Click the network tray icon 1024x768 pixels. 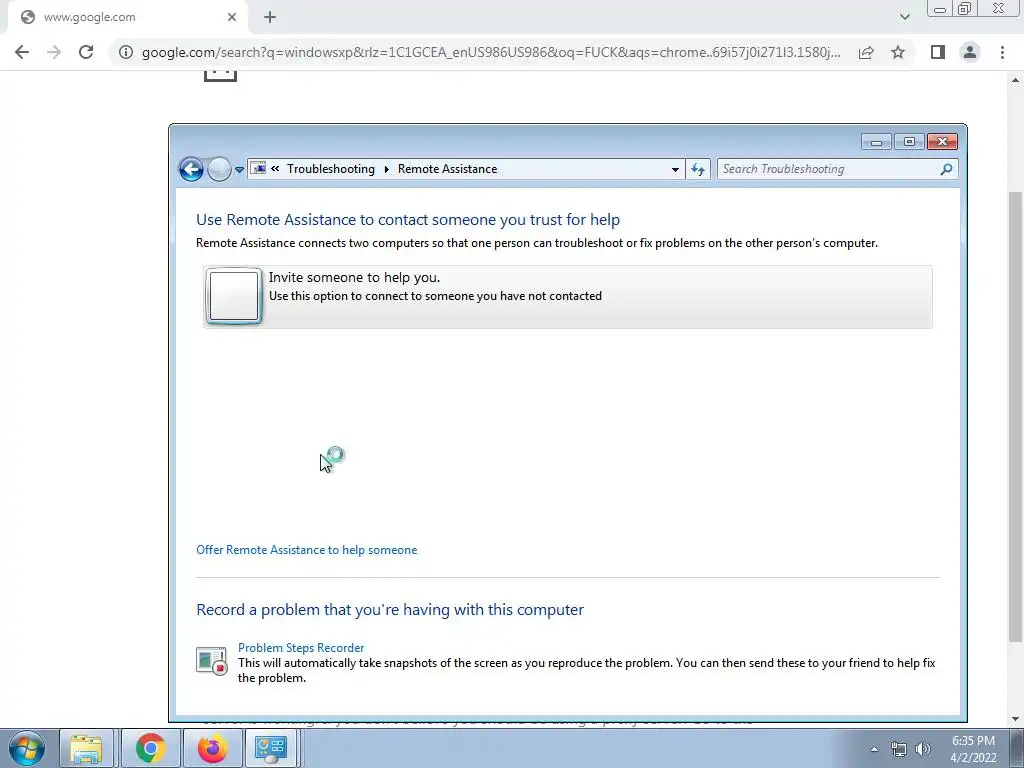(x=899, y=749)
